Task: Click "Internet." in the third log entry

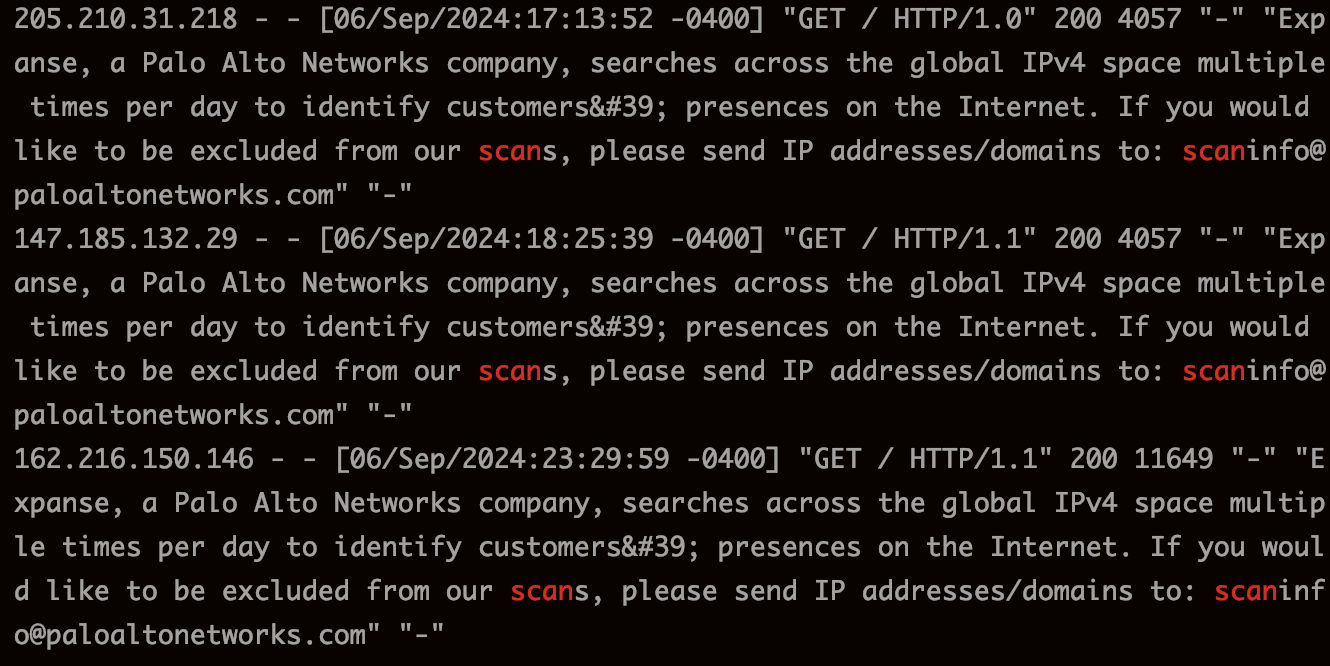Action: [x=1062, y=547]
